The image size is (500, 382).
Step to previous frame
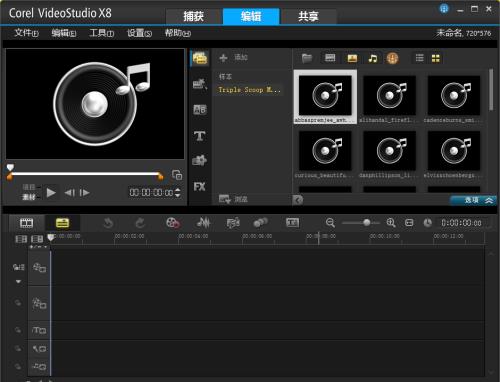click(70, 193)
